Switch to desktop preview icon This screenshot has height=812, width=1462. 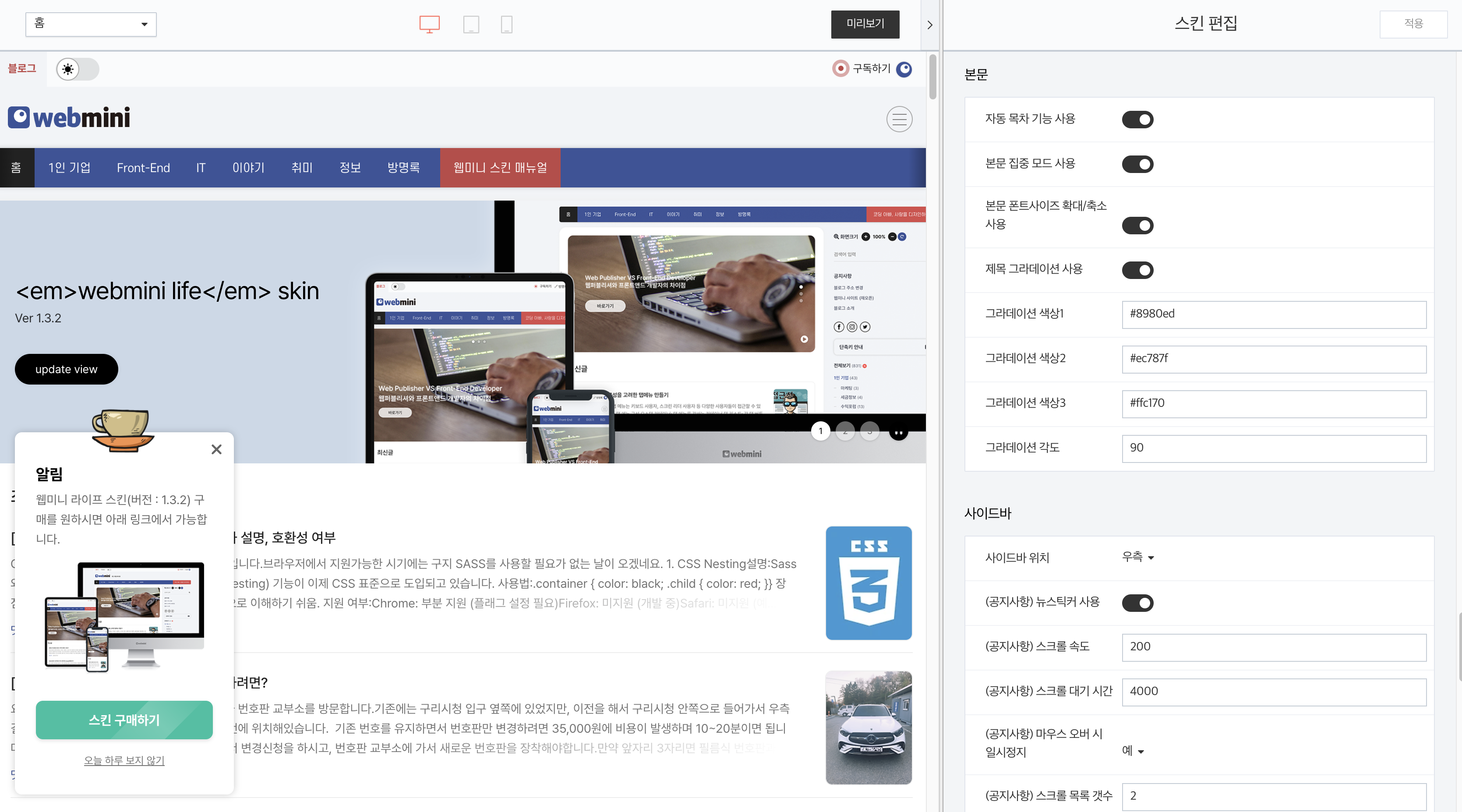click(429, 24)
